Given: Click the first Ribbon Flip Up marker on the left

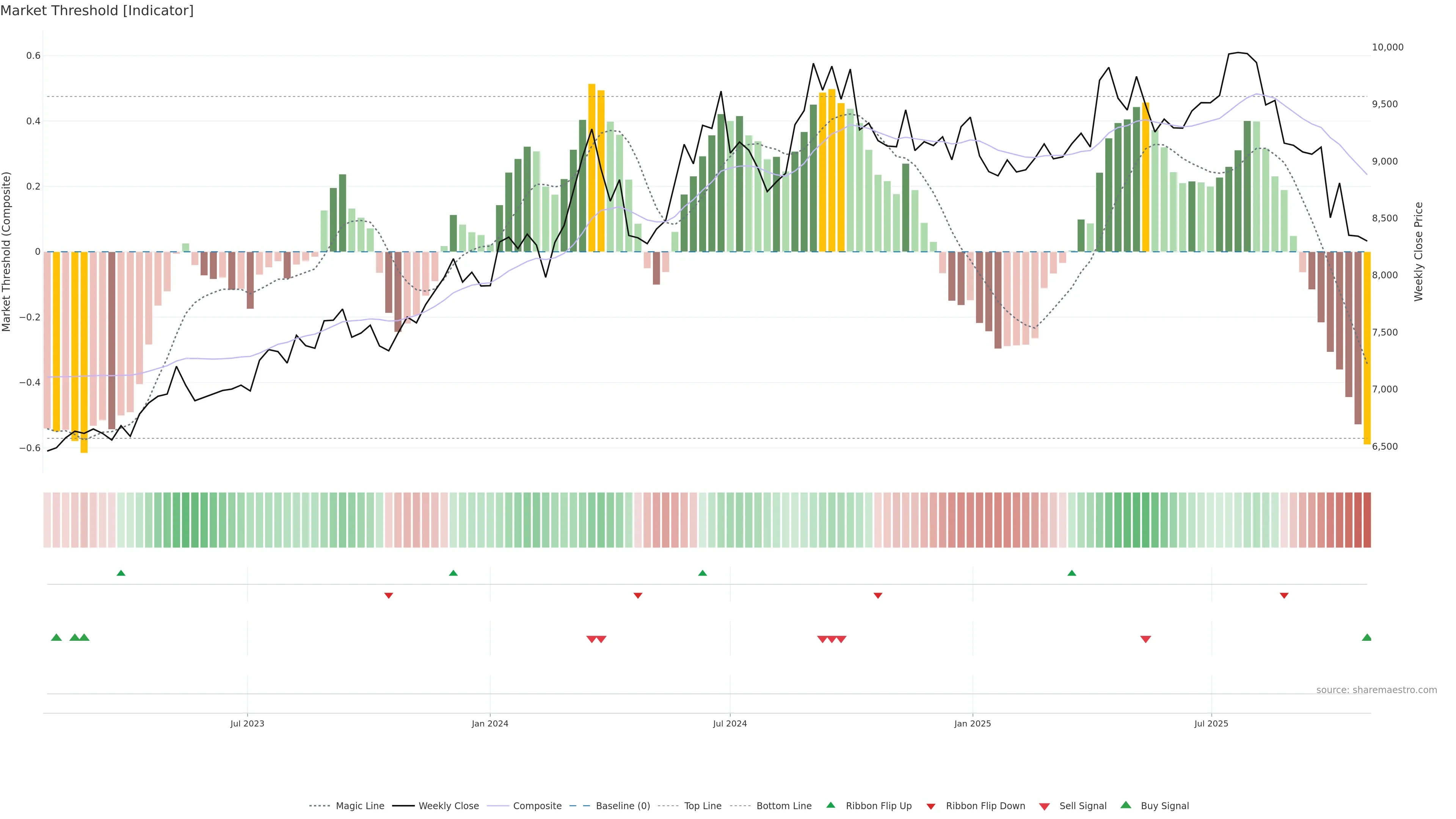Looking at the screenshot, I should click(x=121, y=573).
